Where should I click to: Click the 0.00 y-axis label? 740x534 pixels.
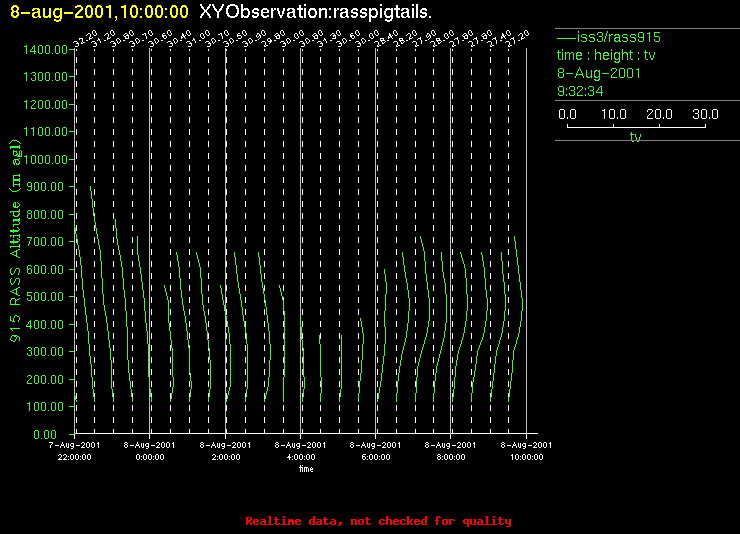45,434
